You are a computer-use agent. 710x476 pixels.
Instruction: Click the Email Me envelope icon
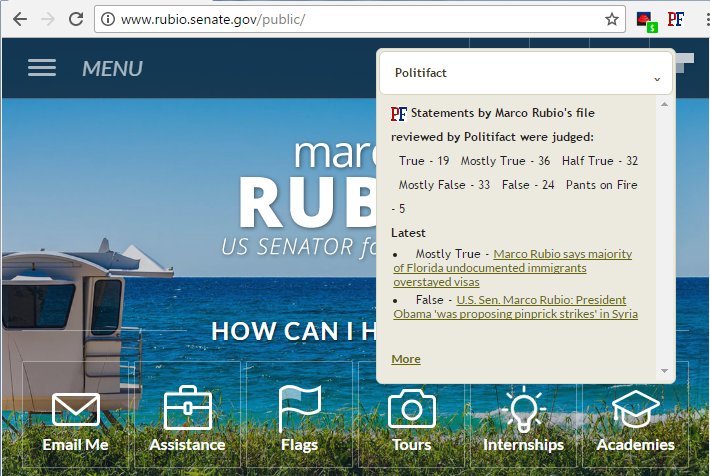point(76,409)
